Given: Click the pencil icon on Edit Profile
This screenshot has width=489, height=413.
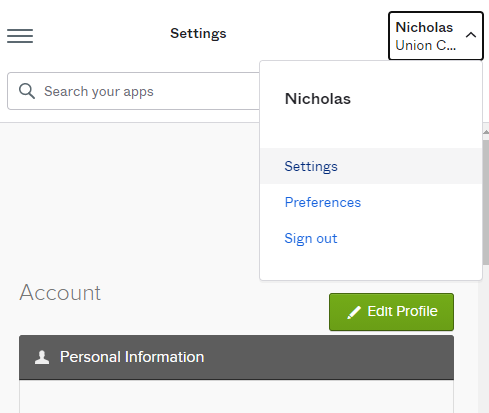Looking at the screenshot, I should click(x=354, y=312).
